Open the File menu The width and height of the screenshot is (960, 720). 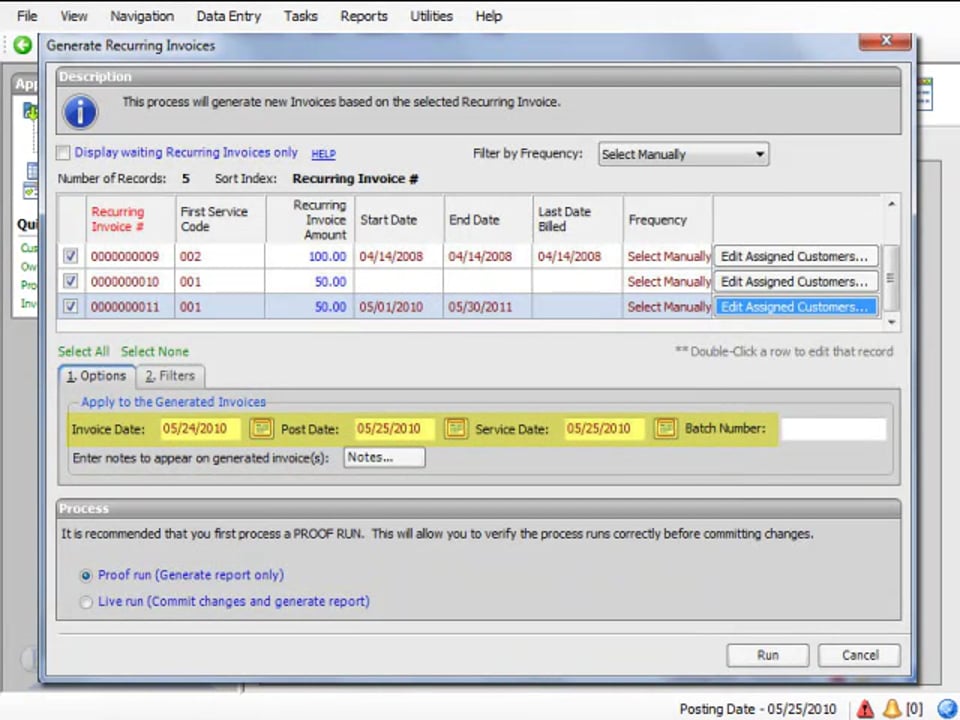click(27, 16)
